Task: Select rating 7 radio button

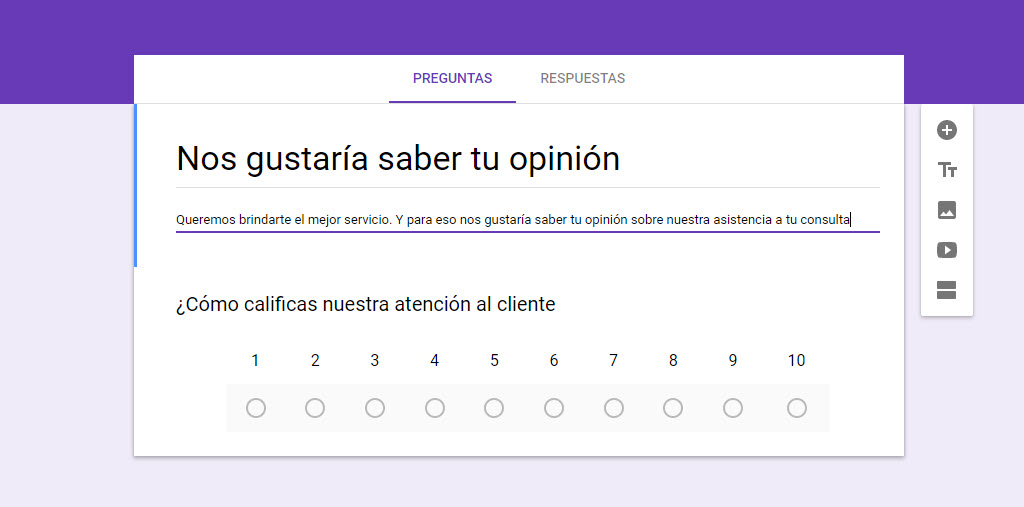Action: coord(614,408)
